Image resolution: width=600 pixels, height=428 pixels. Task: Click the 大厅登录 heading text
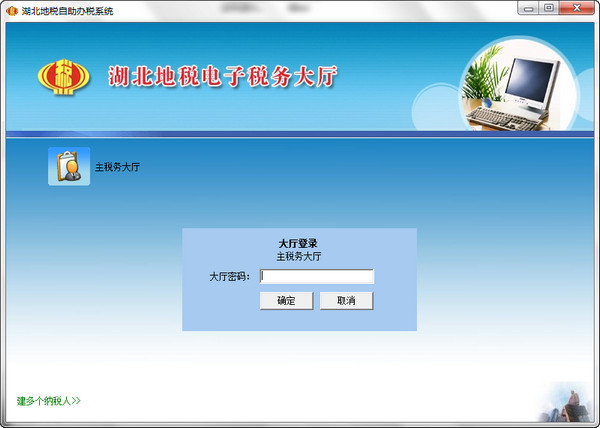(298, 243)
